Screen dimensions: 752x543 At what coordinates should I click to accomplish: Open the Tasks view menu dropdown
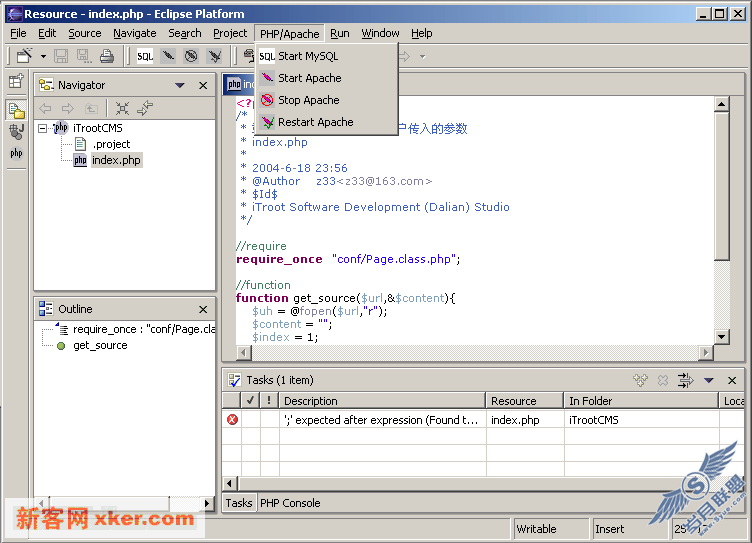pos(709,380)
